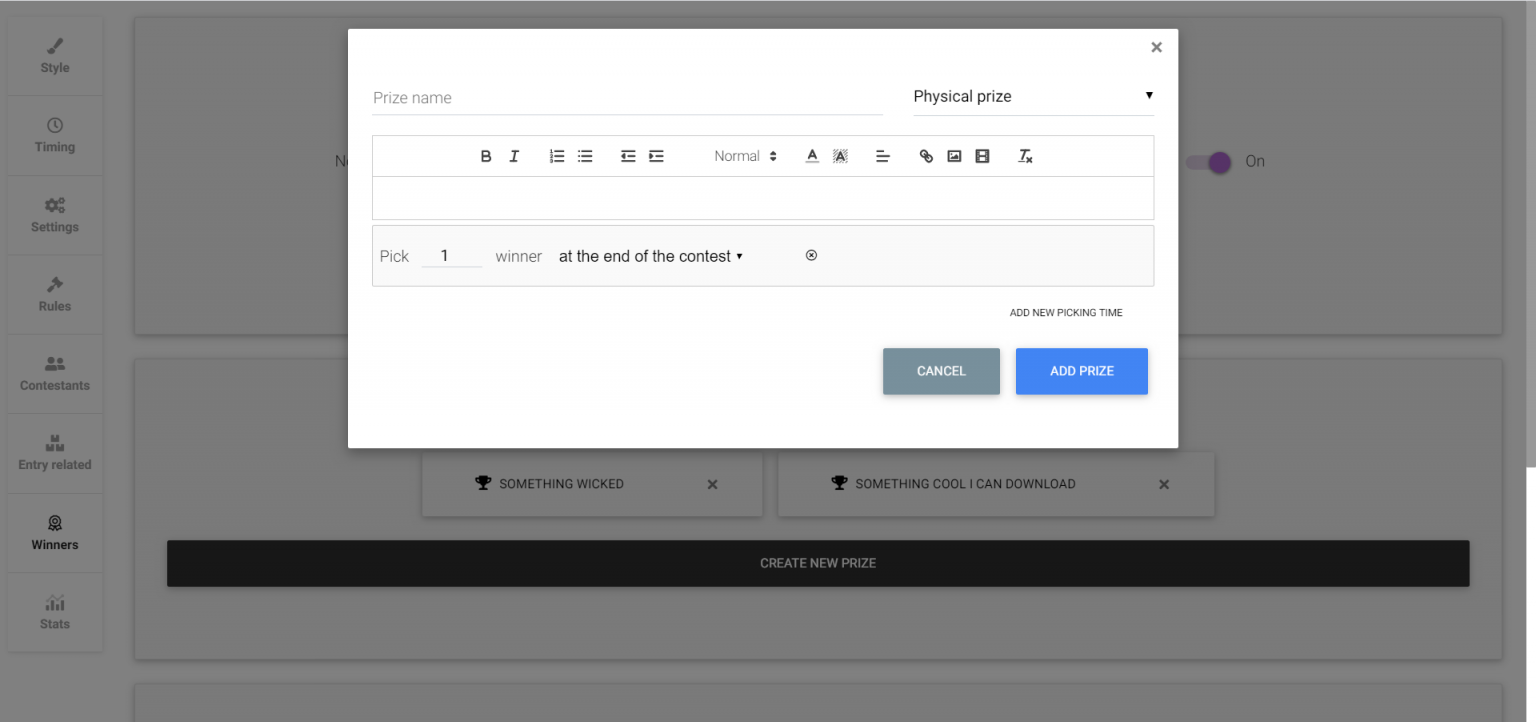Apply ordered list formatting

(558, 156)
